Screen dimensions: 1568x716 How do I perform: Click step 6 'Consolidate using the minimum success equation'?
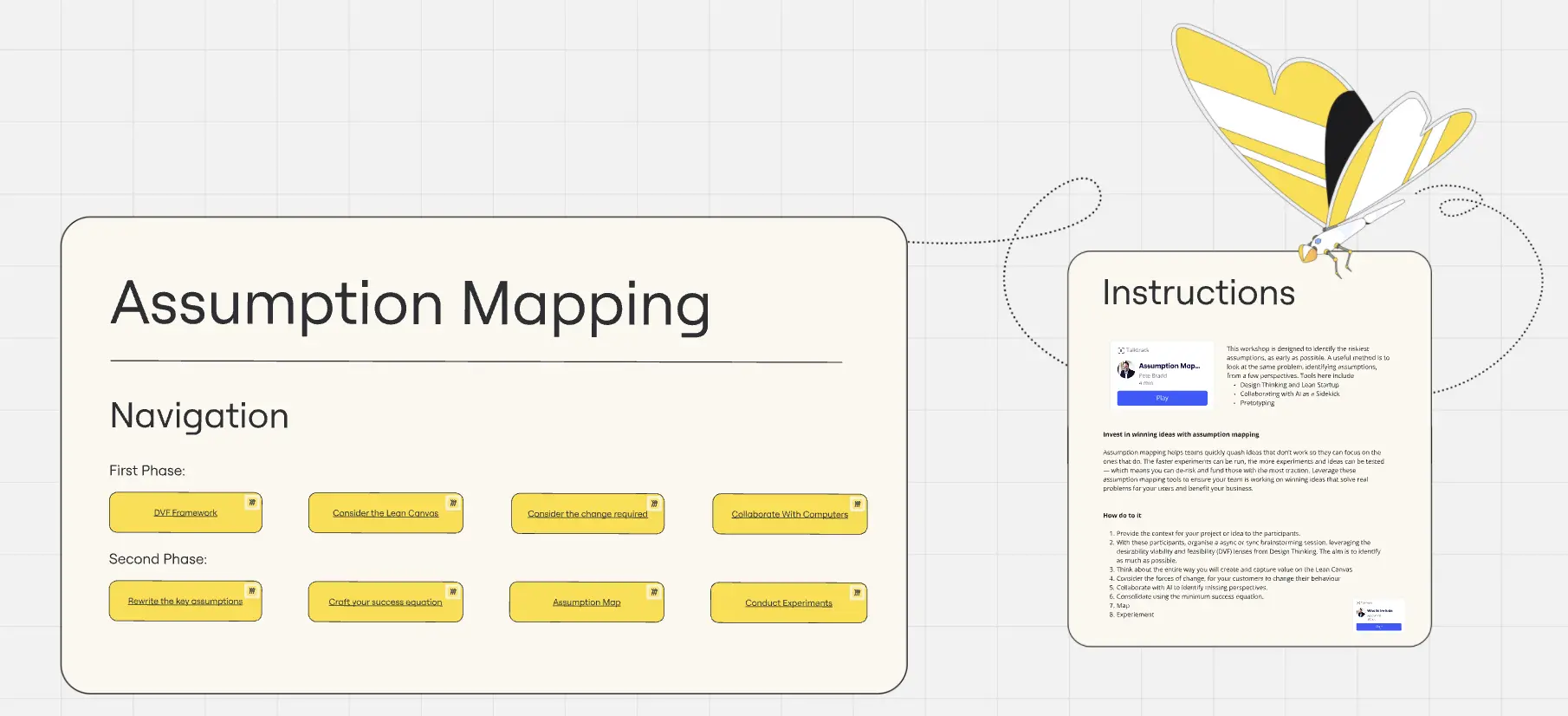(1189, 596)
